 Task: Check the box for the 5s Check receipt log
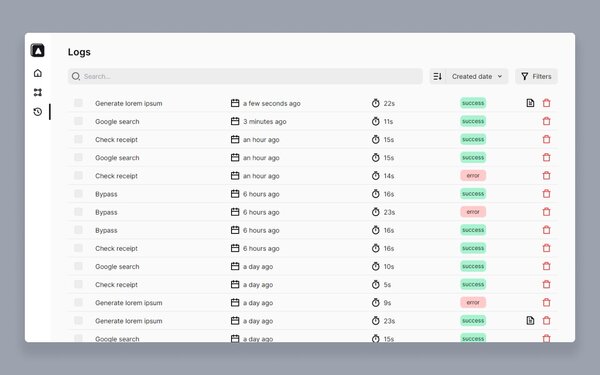tap(78, 284)
